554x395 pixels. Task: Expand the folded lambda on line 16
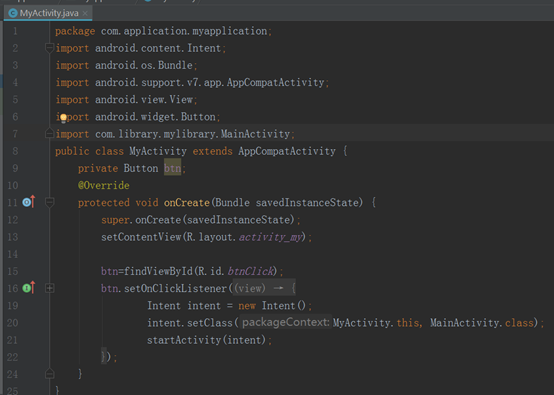pos(49,288)
